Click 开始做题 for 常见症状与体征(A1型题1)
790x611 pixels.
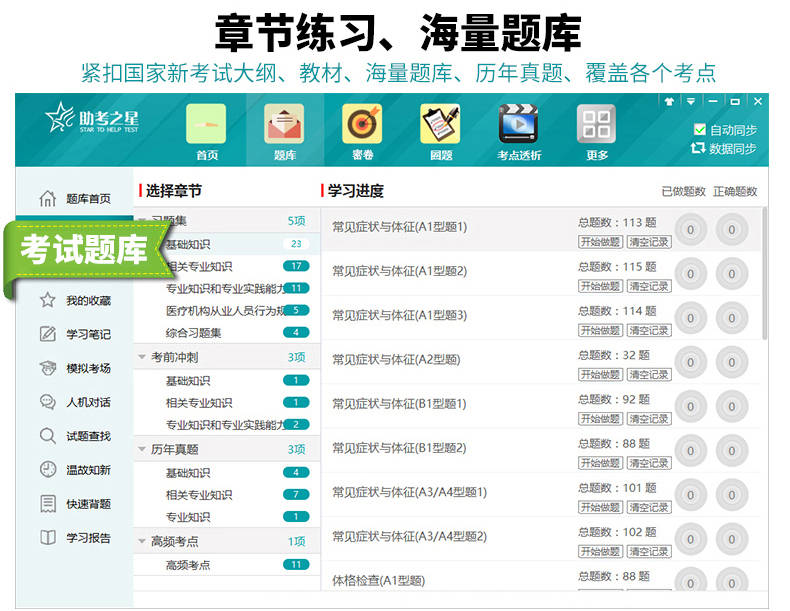[x=599, y=242]
